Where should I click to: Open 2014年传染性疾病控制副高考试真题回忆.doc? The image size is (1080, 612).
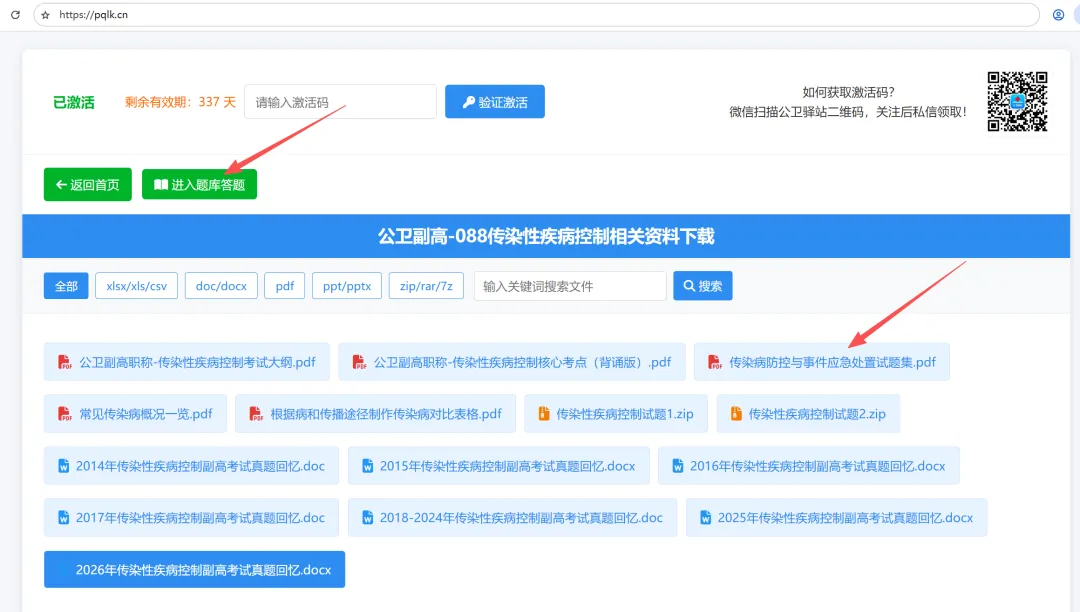(x=191, y=466)
